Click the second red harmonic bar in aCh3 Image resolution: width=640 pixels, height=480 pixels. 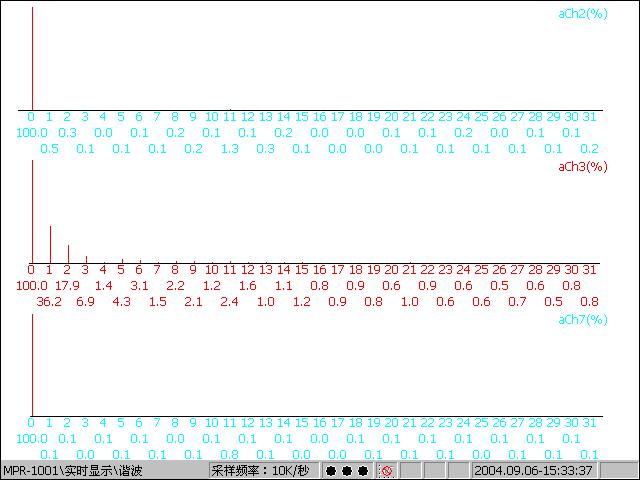click(x=50, y=244)
